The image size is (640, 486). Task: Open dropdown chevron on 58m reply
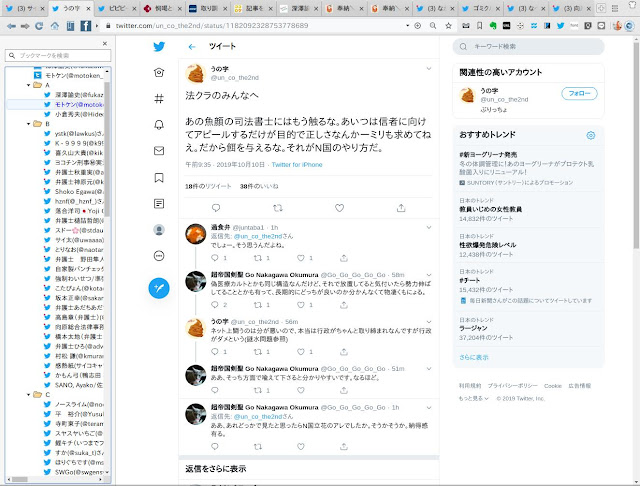[x=429, y=275]
